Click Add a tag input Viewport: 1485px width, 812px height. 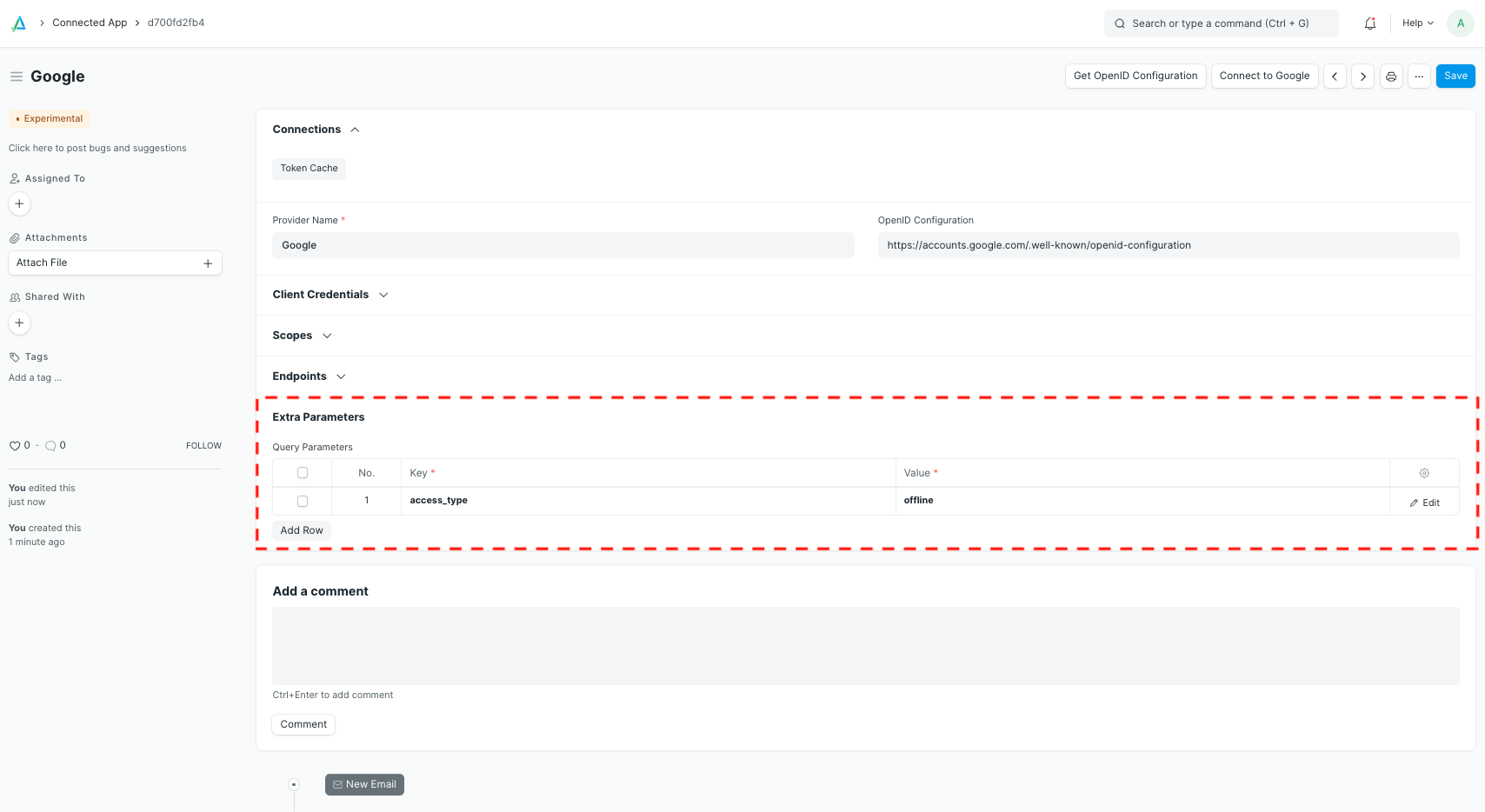point(35,378)
